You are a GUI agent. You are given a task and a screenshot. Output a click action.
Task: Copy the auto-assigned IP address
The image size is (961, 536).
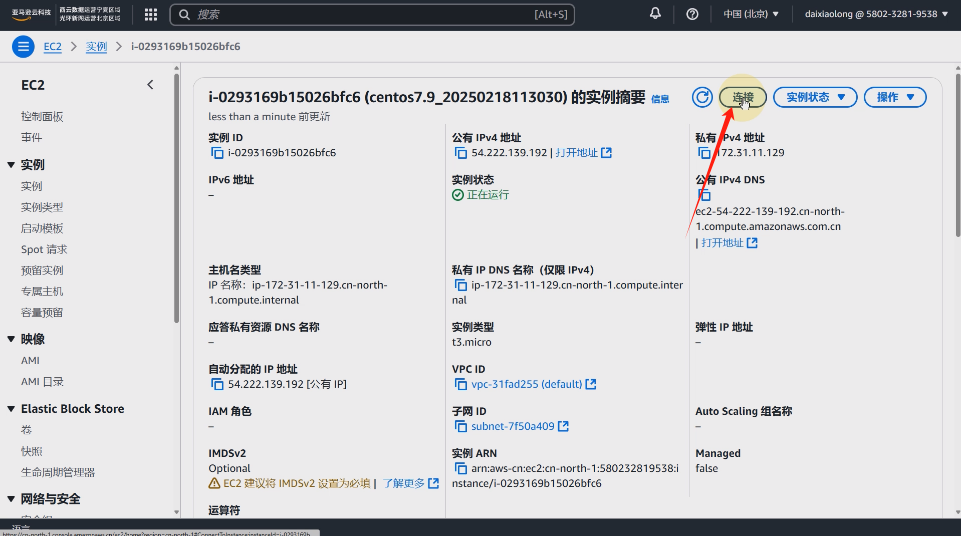[217, 384]
